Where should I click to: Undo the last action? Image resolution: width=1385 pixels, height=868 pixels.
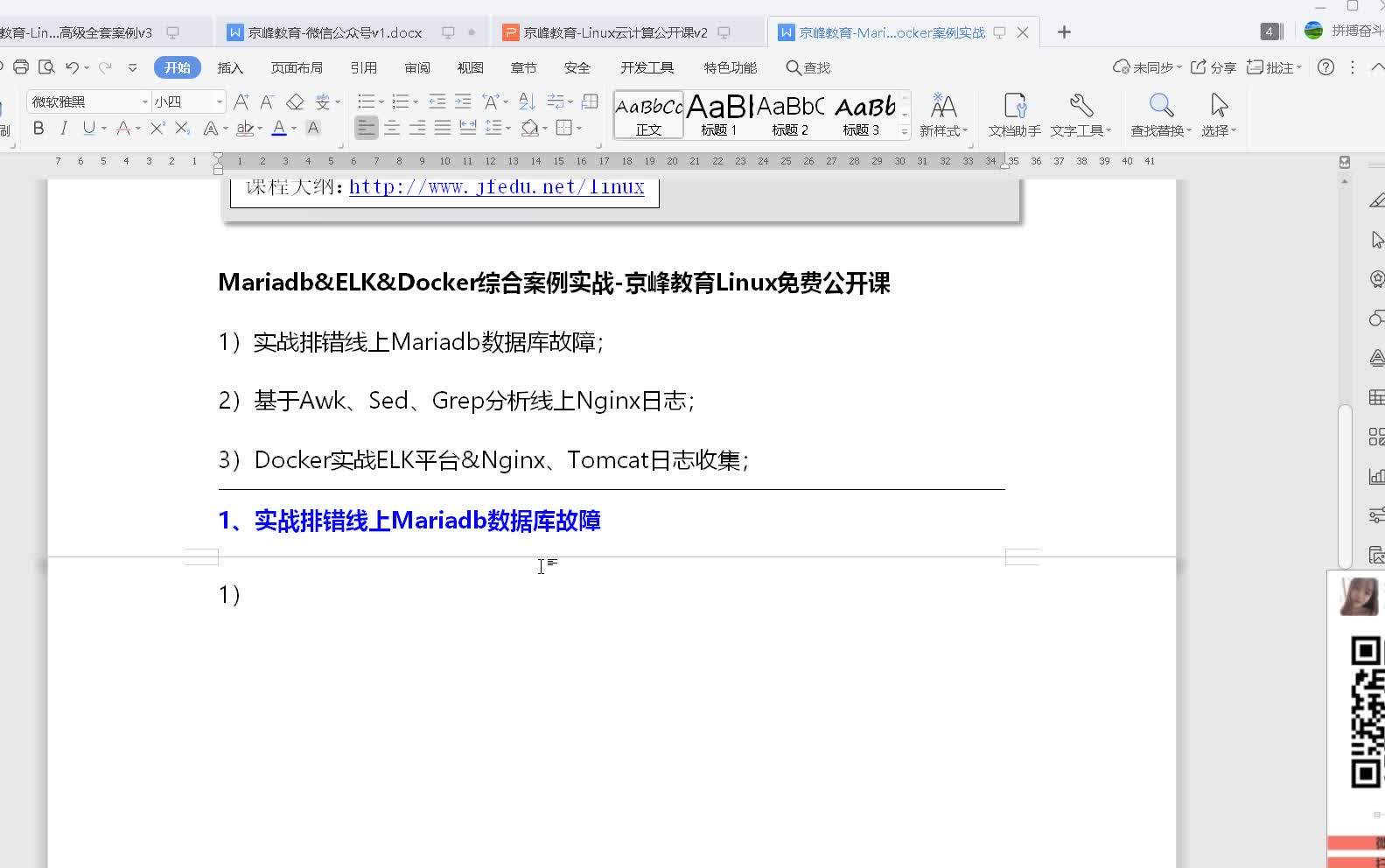(x=72, y=67)
